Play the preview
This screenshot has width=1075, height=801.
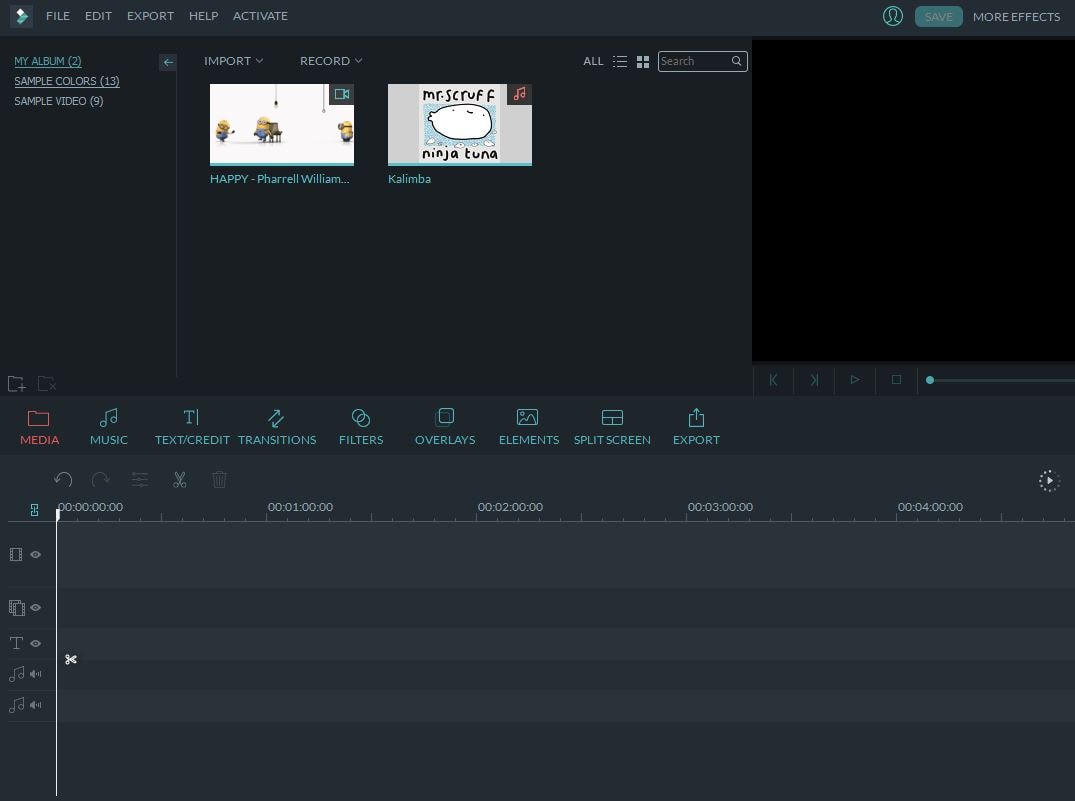click(854, 380)
